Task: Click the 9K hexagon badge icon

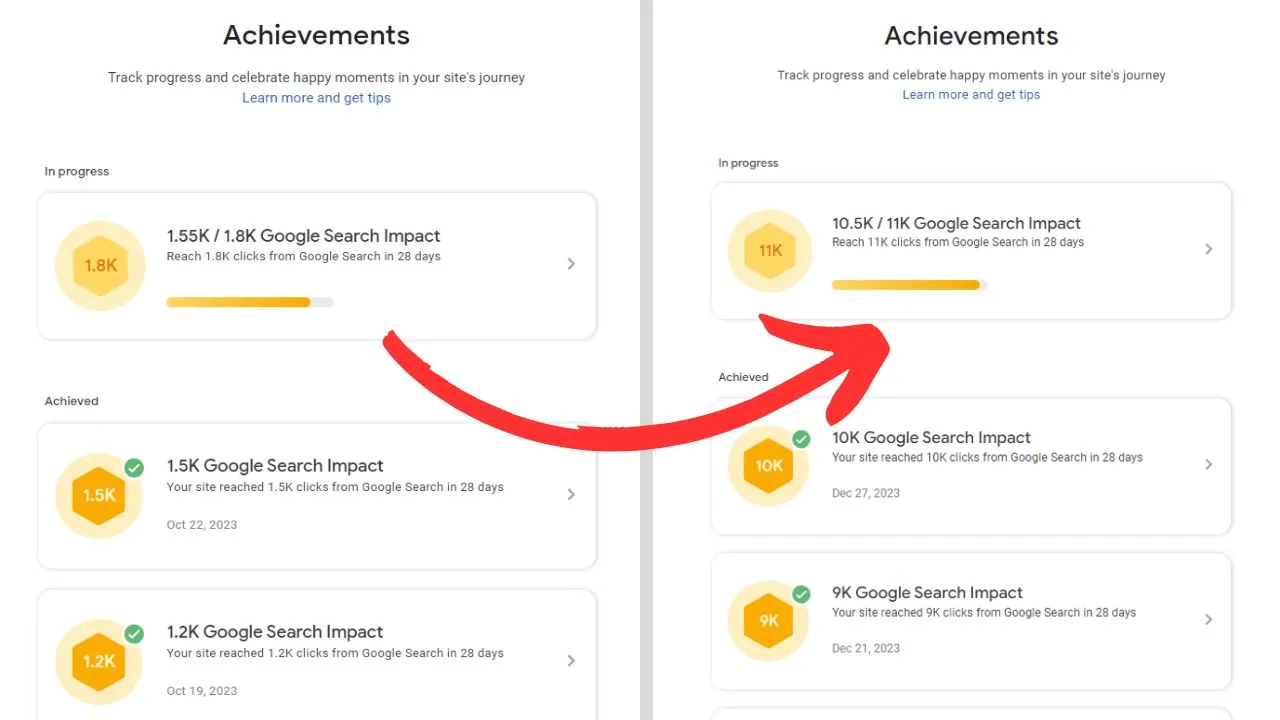Action: point(769,620)
